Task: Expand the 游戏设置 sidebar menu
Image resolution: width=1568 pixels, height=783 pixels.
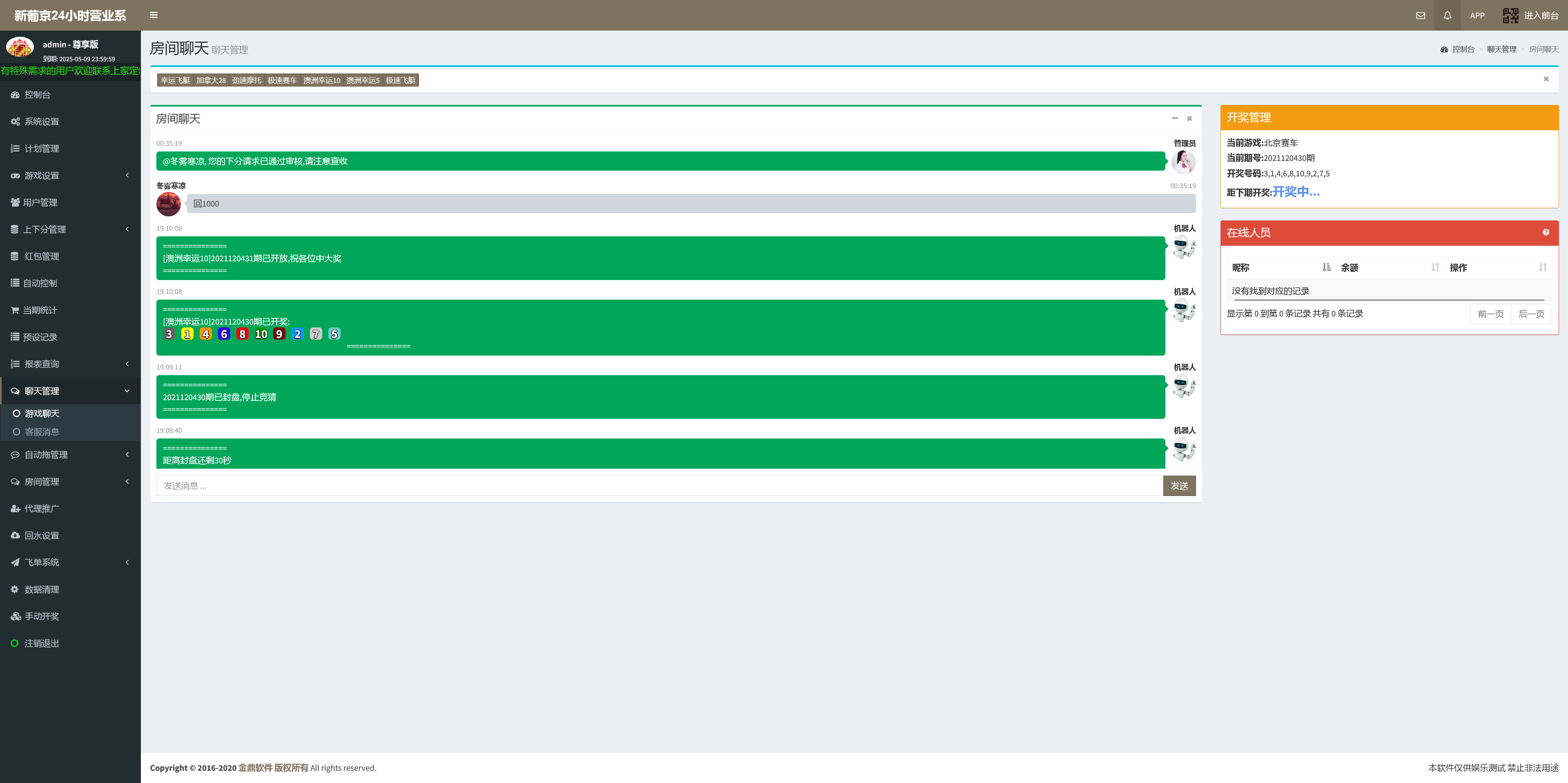Action: tap(41, 176)
